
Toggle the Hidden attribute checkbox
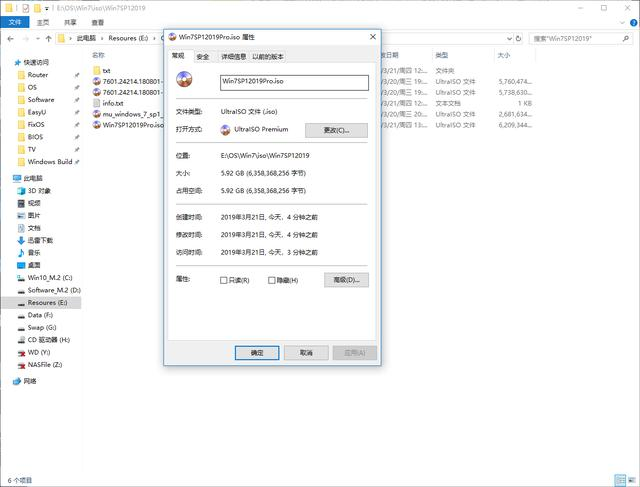(272, 280)
